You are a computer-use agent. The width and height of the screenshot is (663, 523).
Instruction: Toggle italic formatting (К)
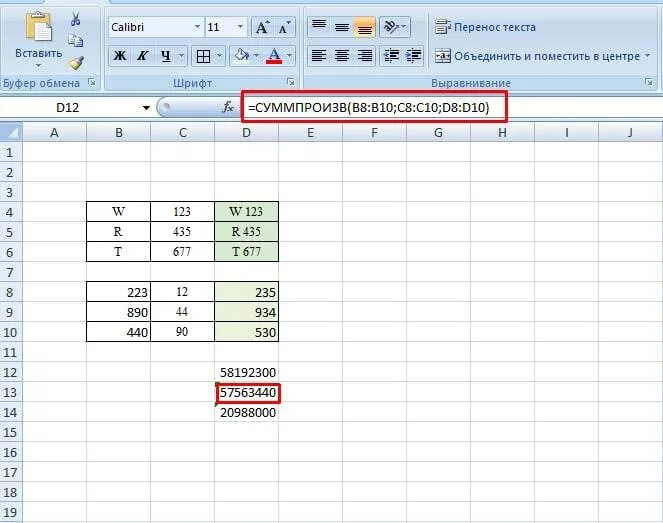click(142, 56)
